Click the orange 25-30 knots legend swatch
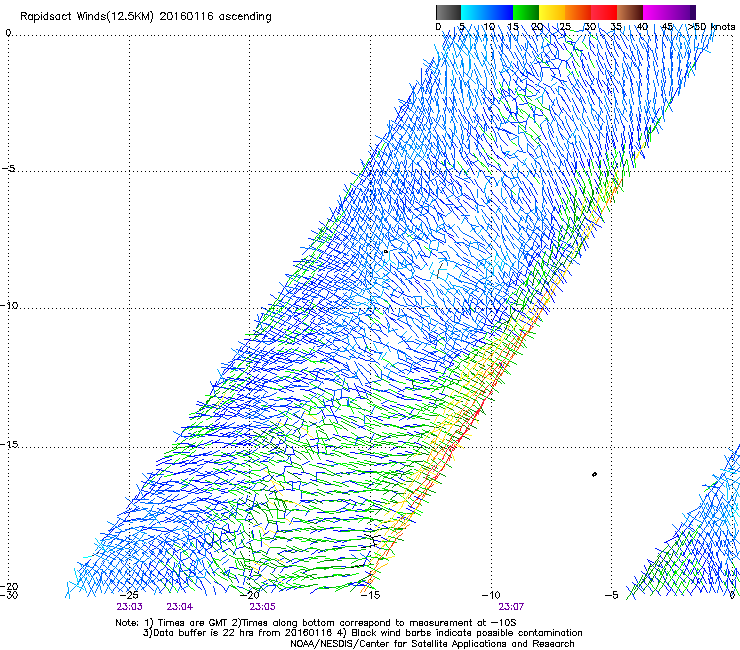This screenshot has height=650, width=740. tap(578, 12)
